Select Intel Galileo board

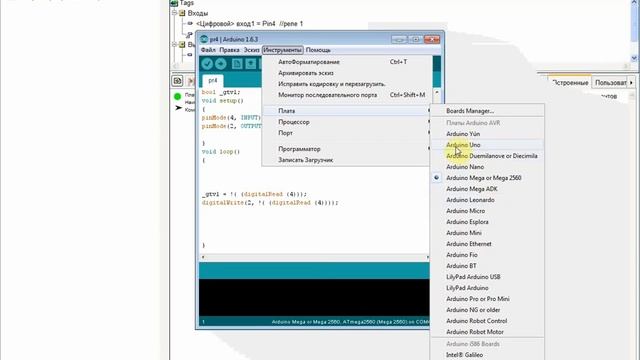point(487,355)
